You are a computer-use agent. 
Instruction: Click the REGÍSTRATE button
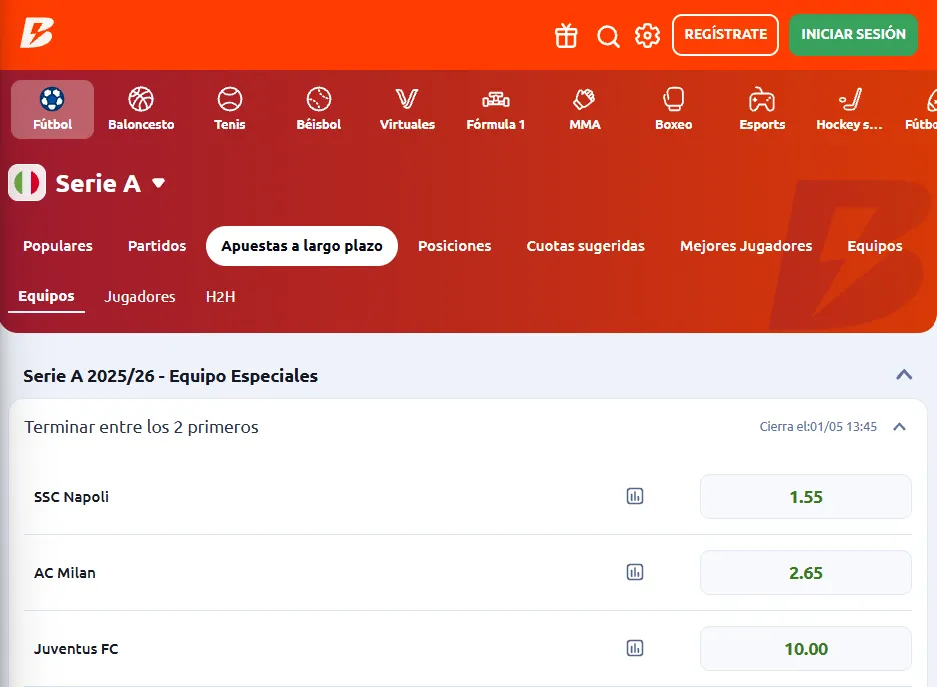[725, 35]
